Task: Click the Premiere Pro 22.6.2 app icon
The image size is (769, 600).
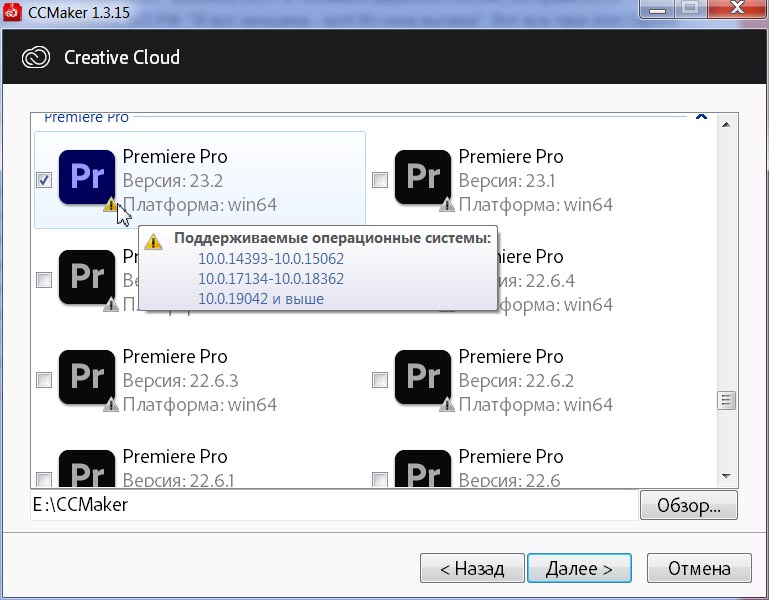Action: [423, 377]
